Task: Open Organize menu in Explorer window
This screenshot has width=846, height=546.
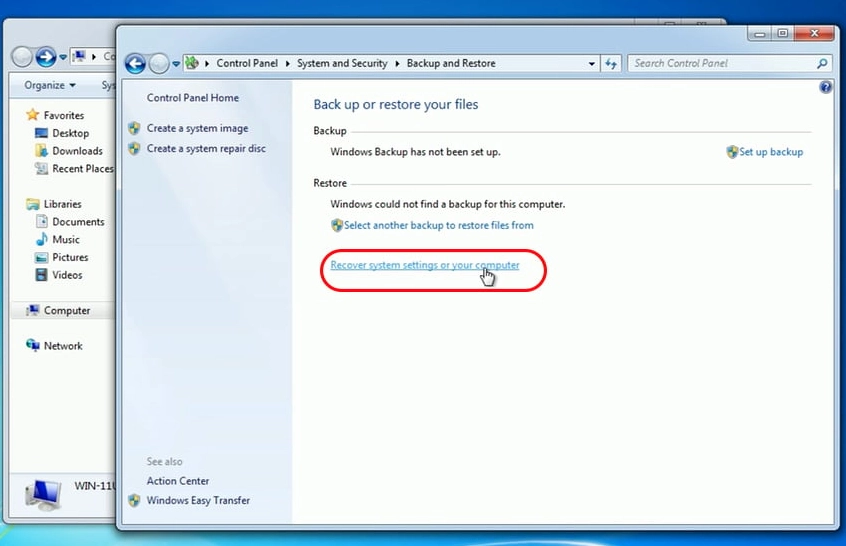Action: 50,85
